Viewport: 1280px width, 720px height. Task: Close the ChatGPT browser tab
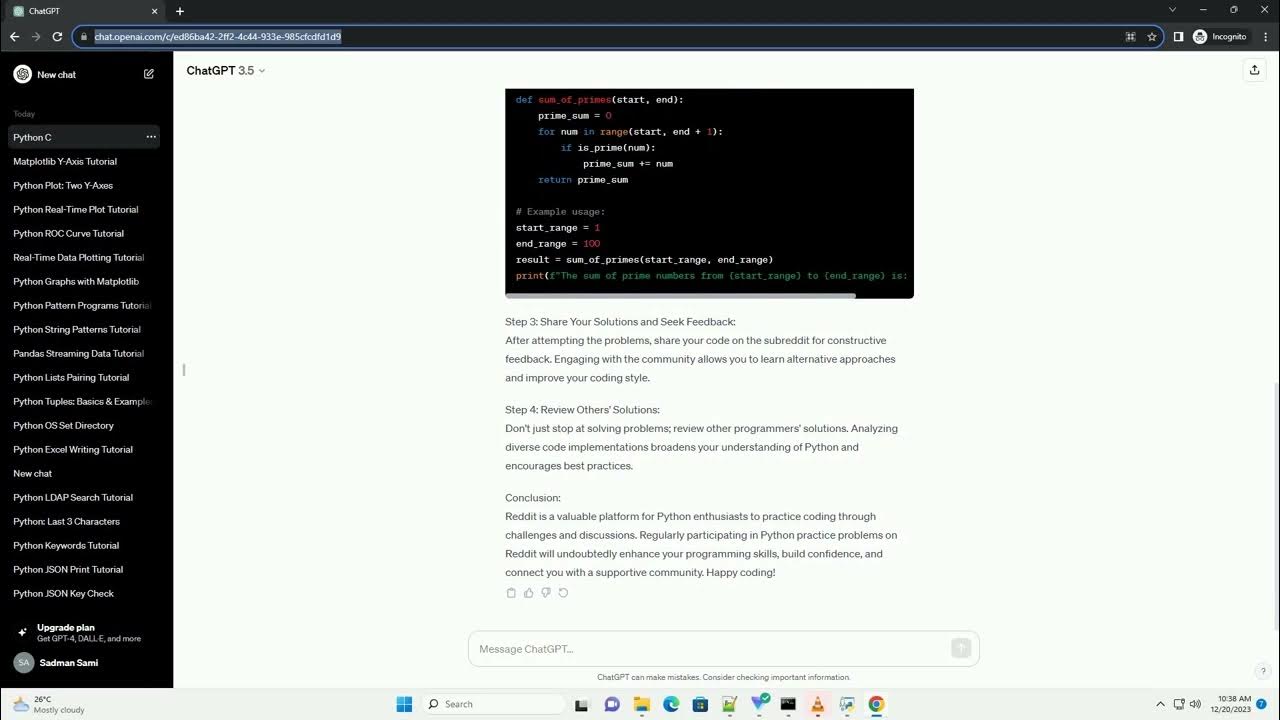point(153,11)
